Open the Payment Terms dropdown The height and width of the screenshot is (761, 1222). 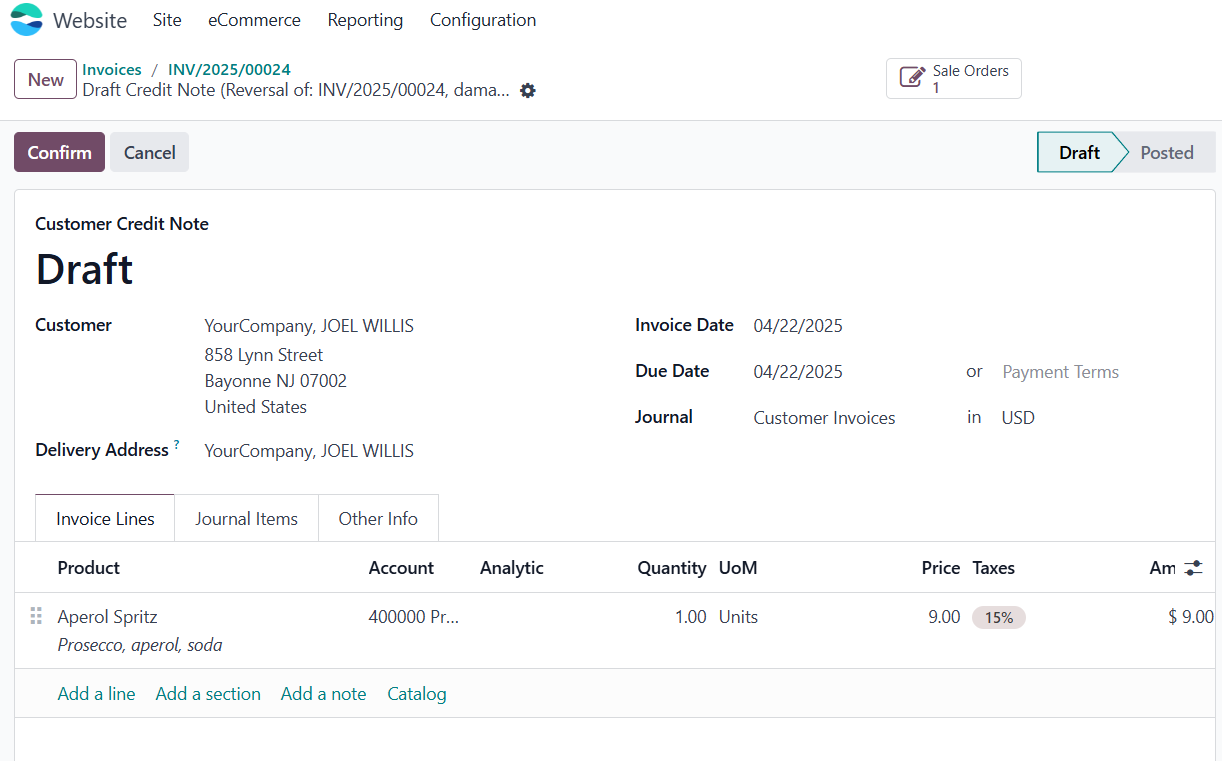pos(1061,372)
